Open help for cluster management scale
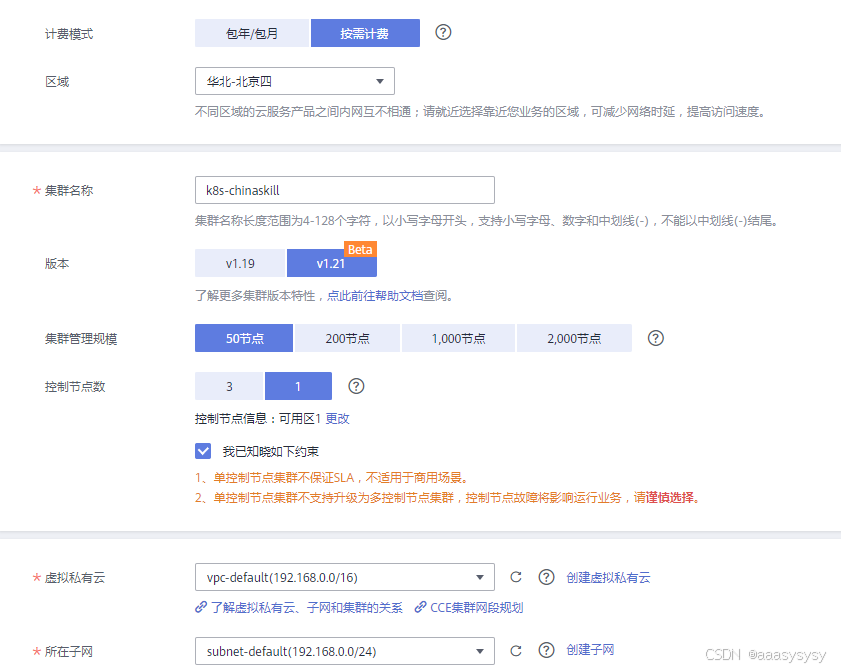Screen dimensions: 841x670 (655, 338)
